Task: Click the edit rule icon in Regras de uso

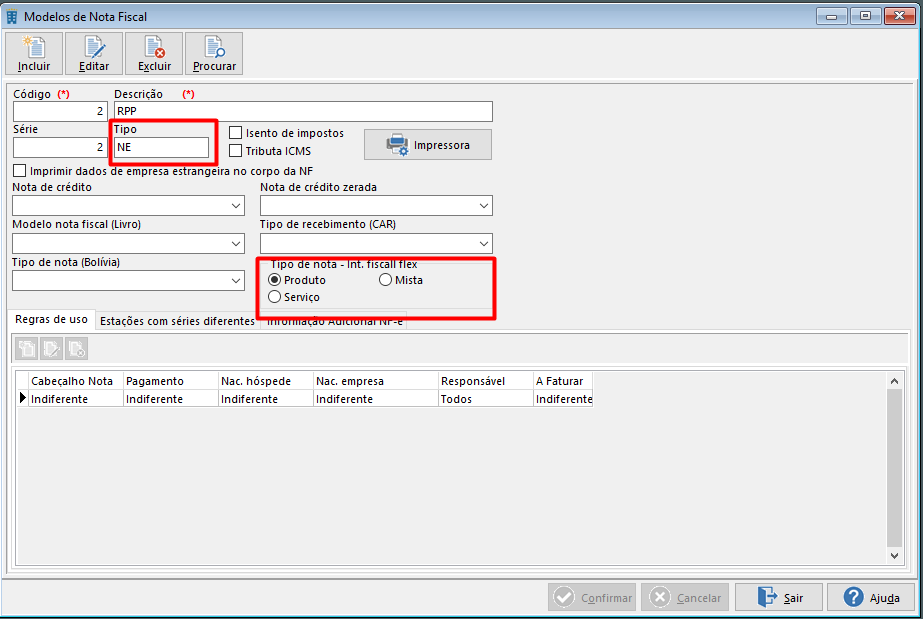Action: [52, 349]
